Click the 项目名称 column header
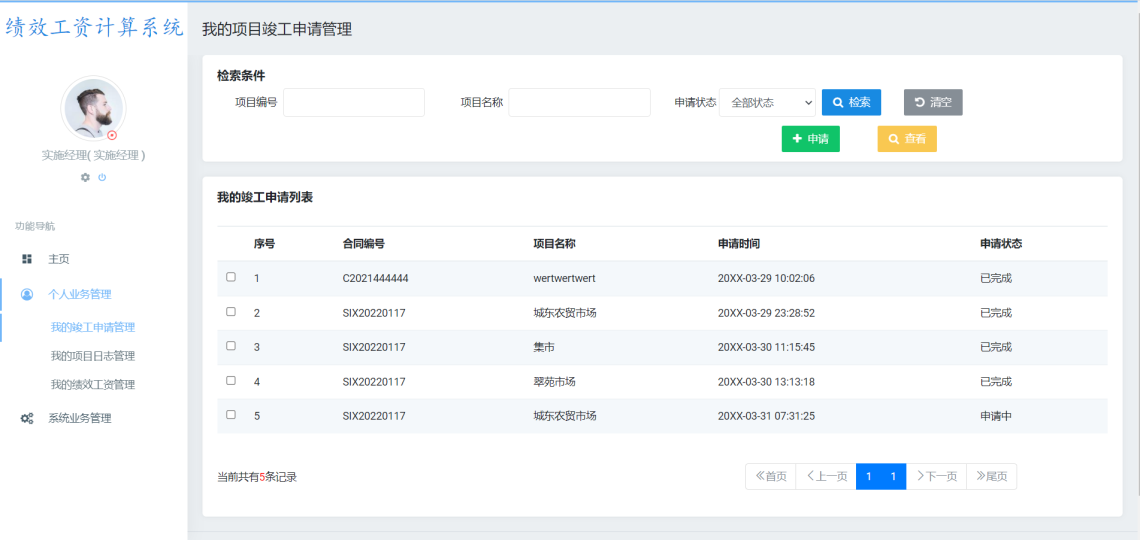 555,244
